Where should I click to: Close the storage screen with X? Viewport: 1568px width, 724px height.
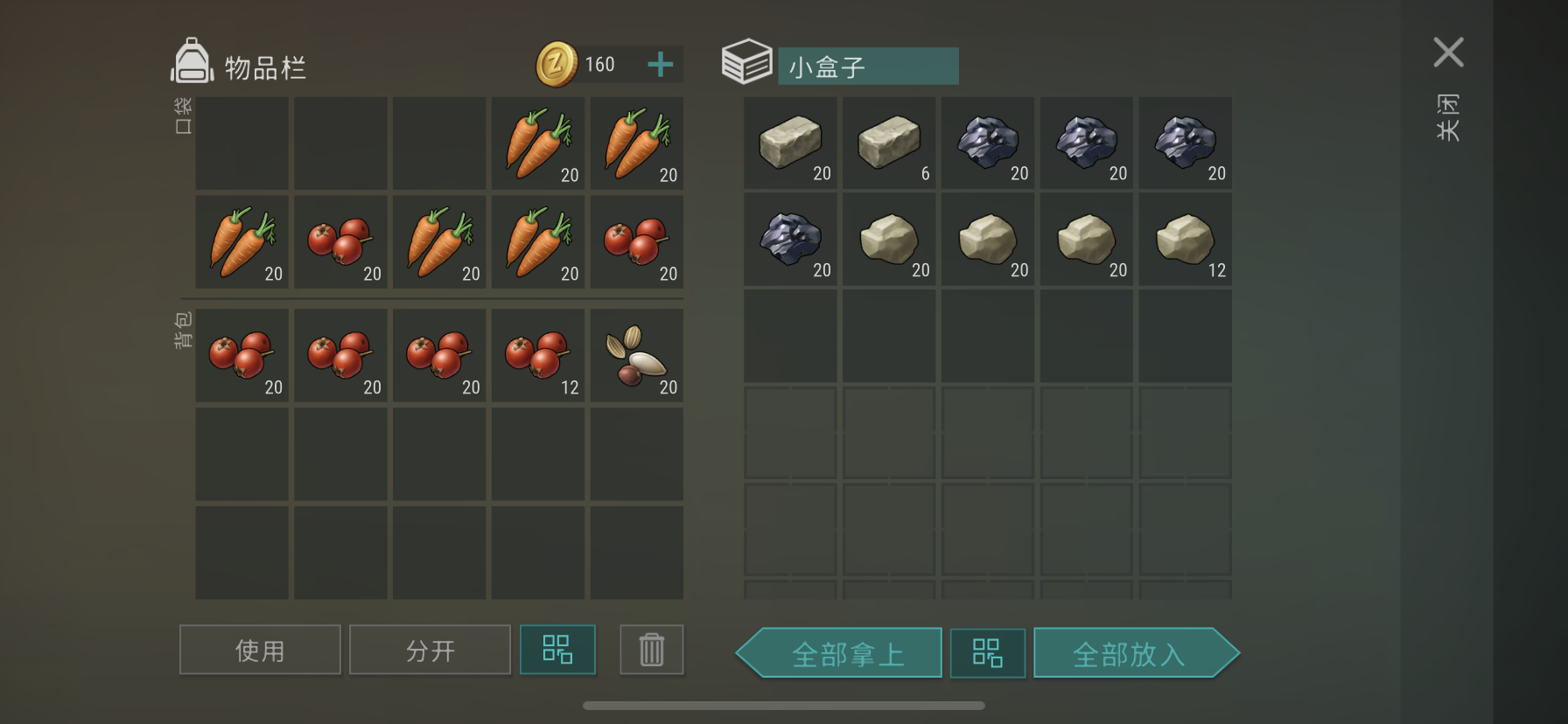point(1448,52)
